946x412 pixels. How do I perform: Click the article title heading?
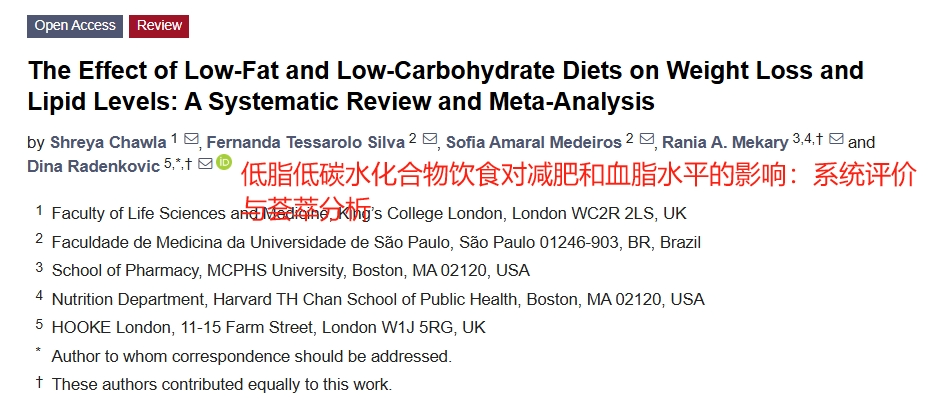point(446,86)
